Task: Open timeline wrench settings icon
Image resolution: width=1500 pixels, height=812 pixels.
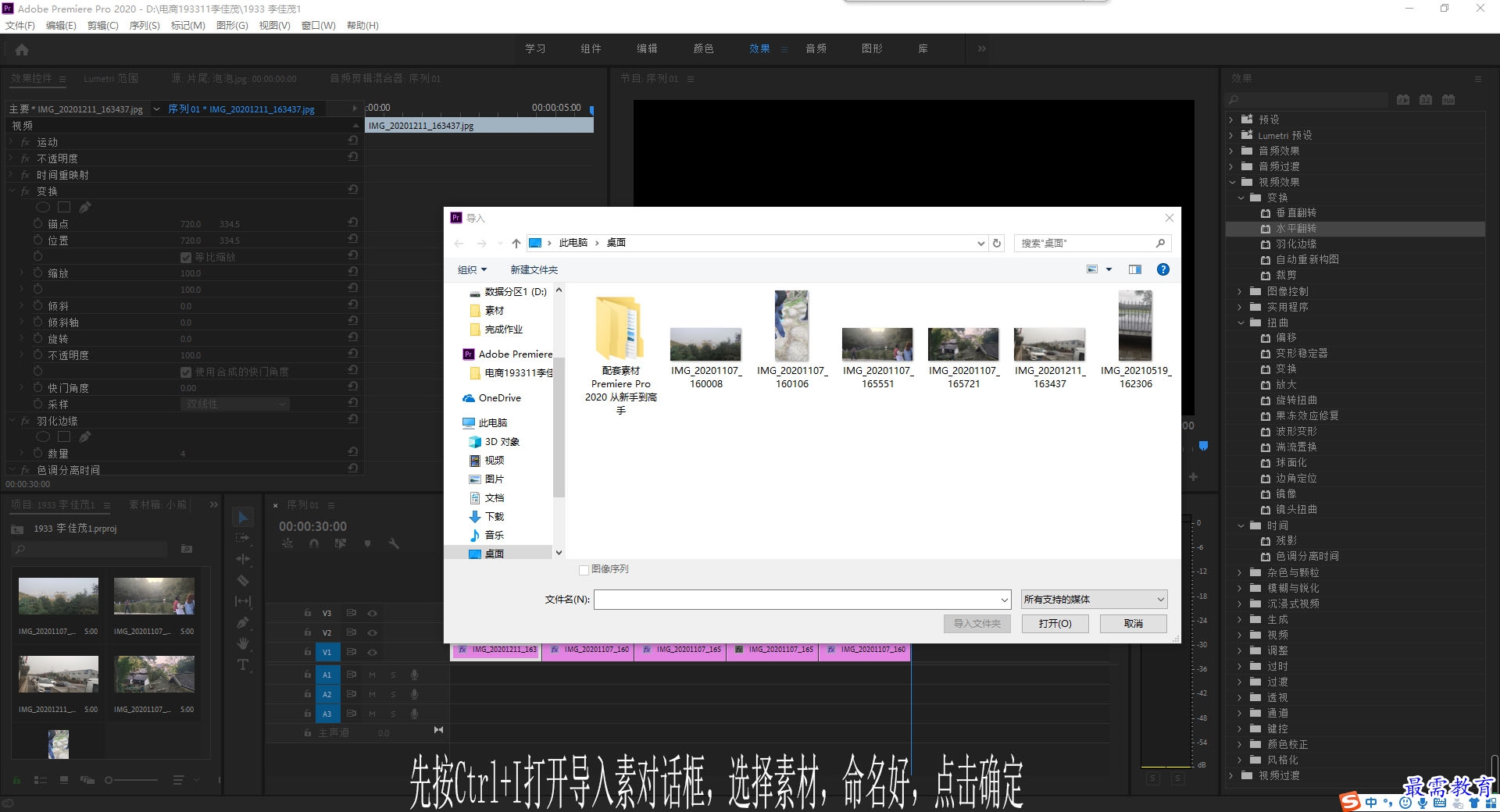Action: click(394, 543)
